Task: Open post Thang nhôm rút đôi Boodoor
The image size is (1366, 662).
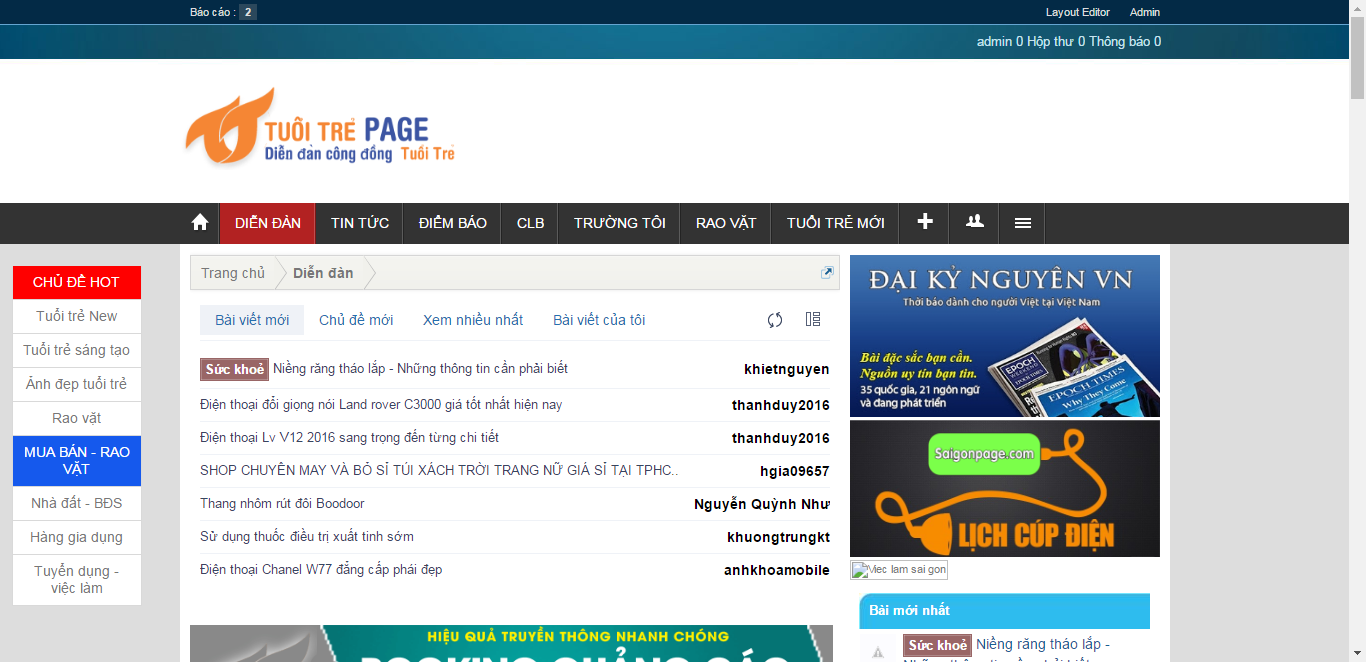Action: tap(282, 504)
